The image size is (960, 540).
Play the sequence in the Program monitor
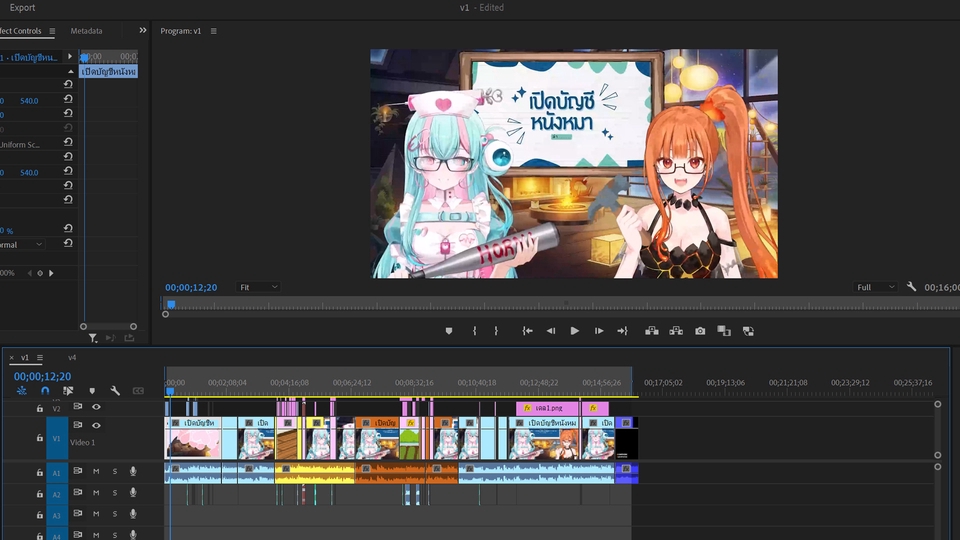click(x=574, y=331)
